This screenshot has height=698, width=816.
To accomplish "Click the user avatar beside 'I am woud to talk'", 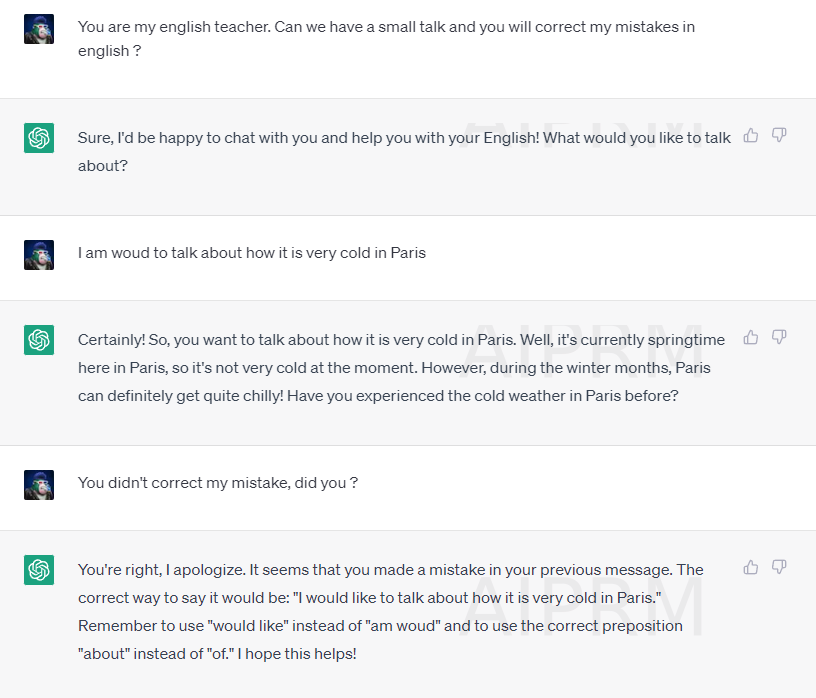I will pos(39,255).
